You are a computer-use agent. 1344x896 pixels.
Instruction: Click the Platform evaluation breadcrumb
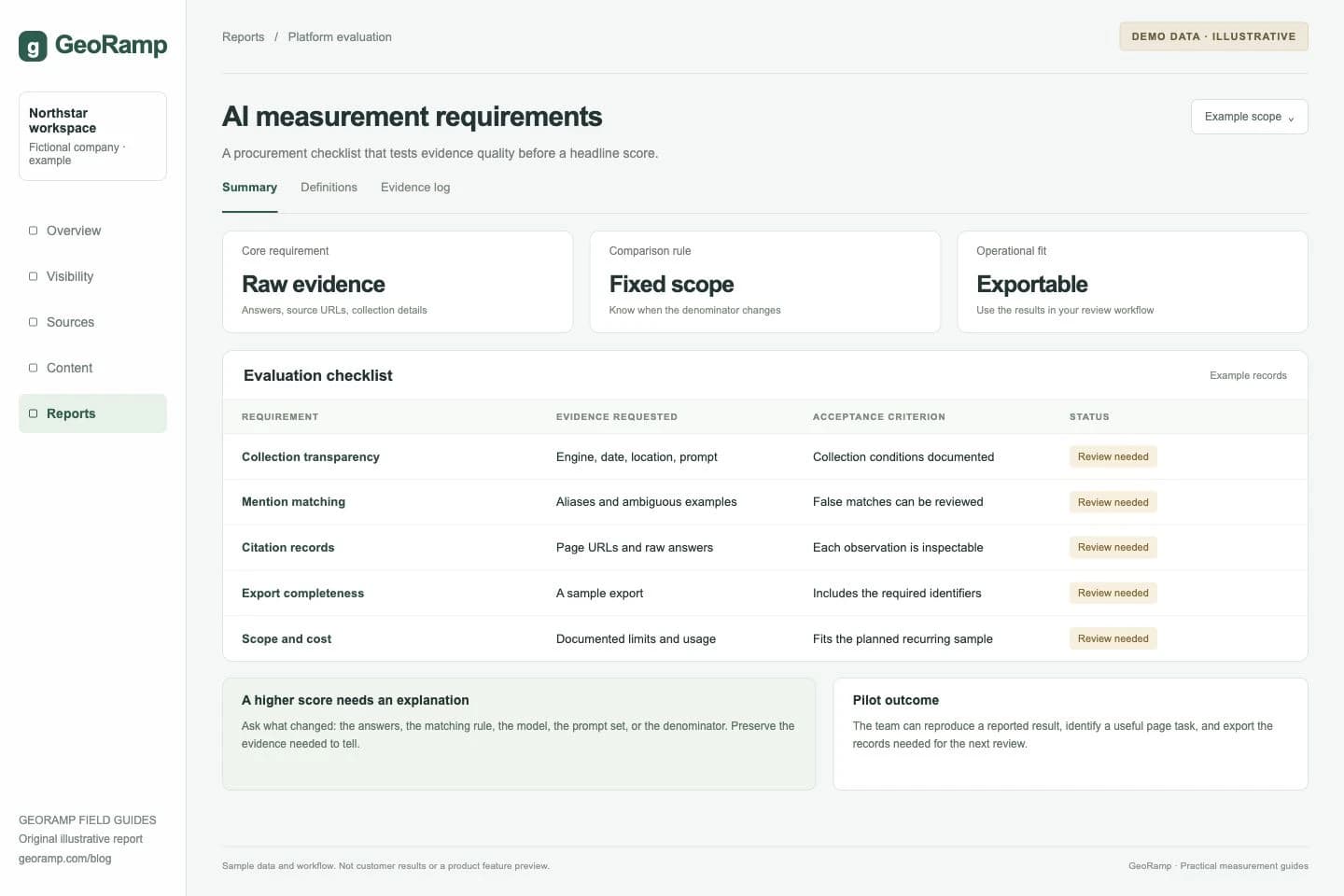click(340, 37)
